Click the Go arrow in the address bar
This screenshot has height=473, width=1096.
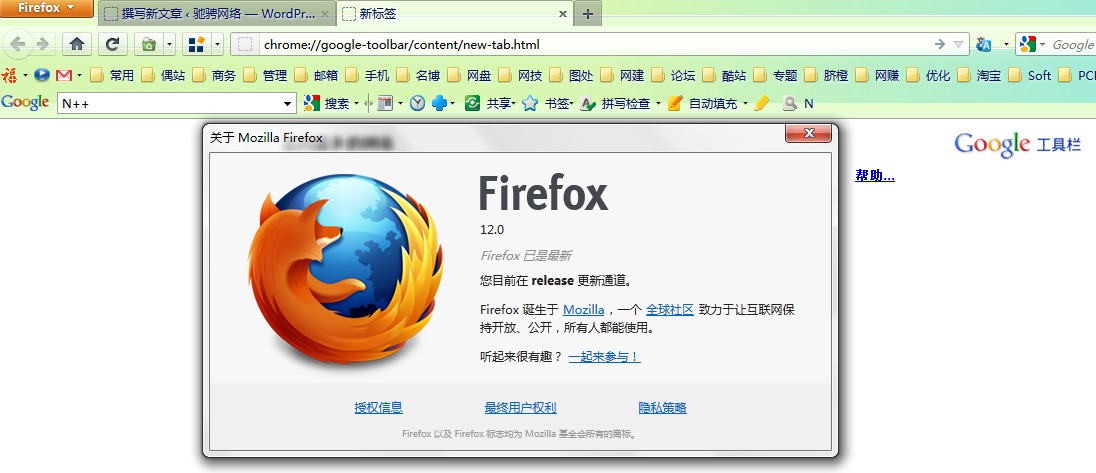939,45
